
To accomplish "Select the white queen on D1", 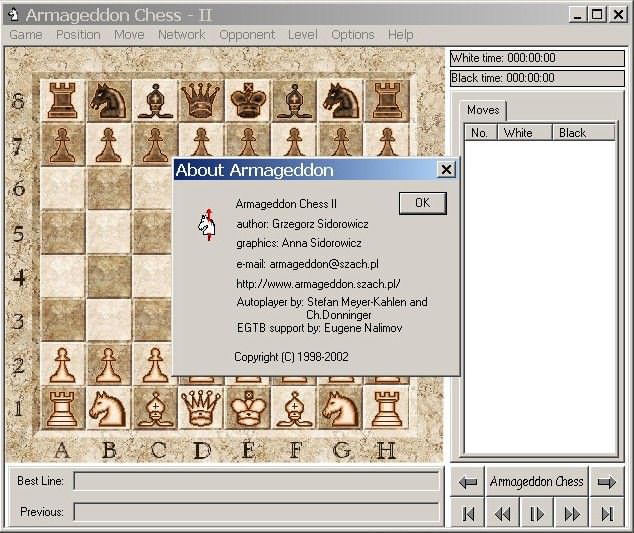I will [x=201, y=408].
